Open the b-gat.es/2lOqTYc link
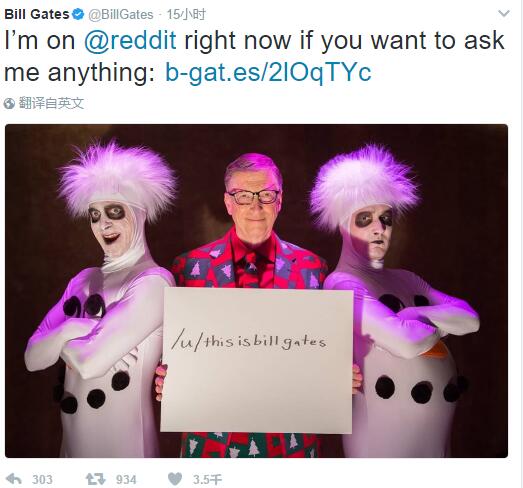The image size is (523, 488). point(268,72)
